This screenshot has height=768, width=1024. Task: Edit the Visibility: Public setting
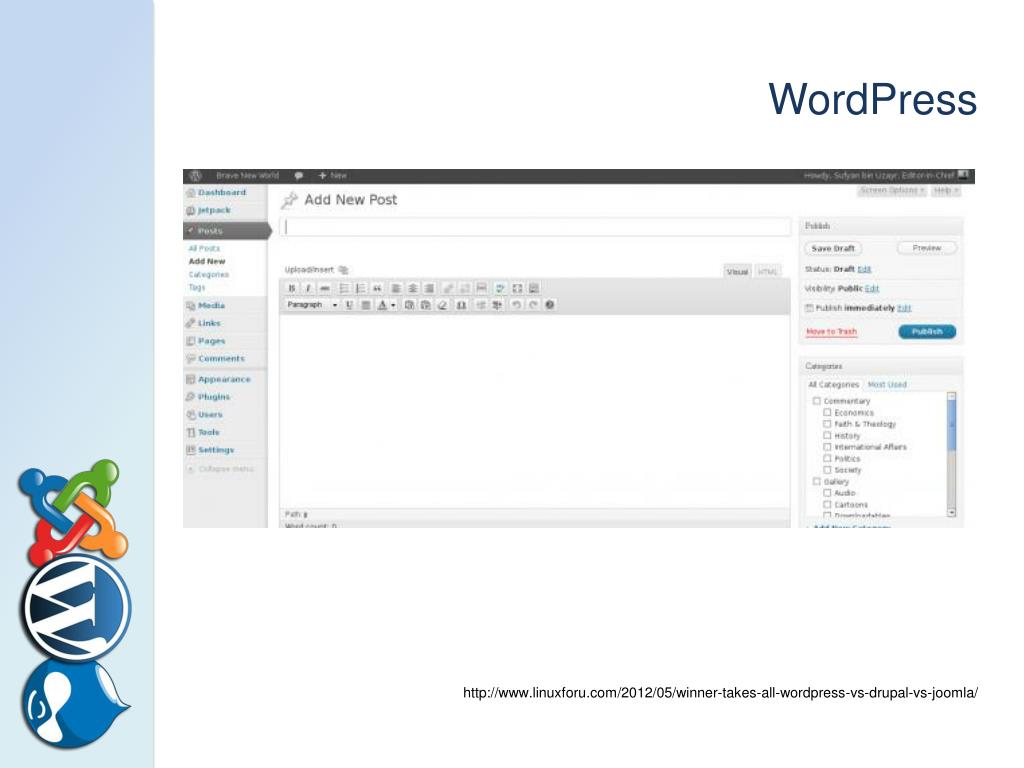(872, 289)
